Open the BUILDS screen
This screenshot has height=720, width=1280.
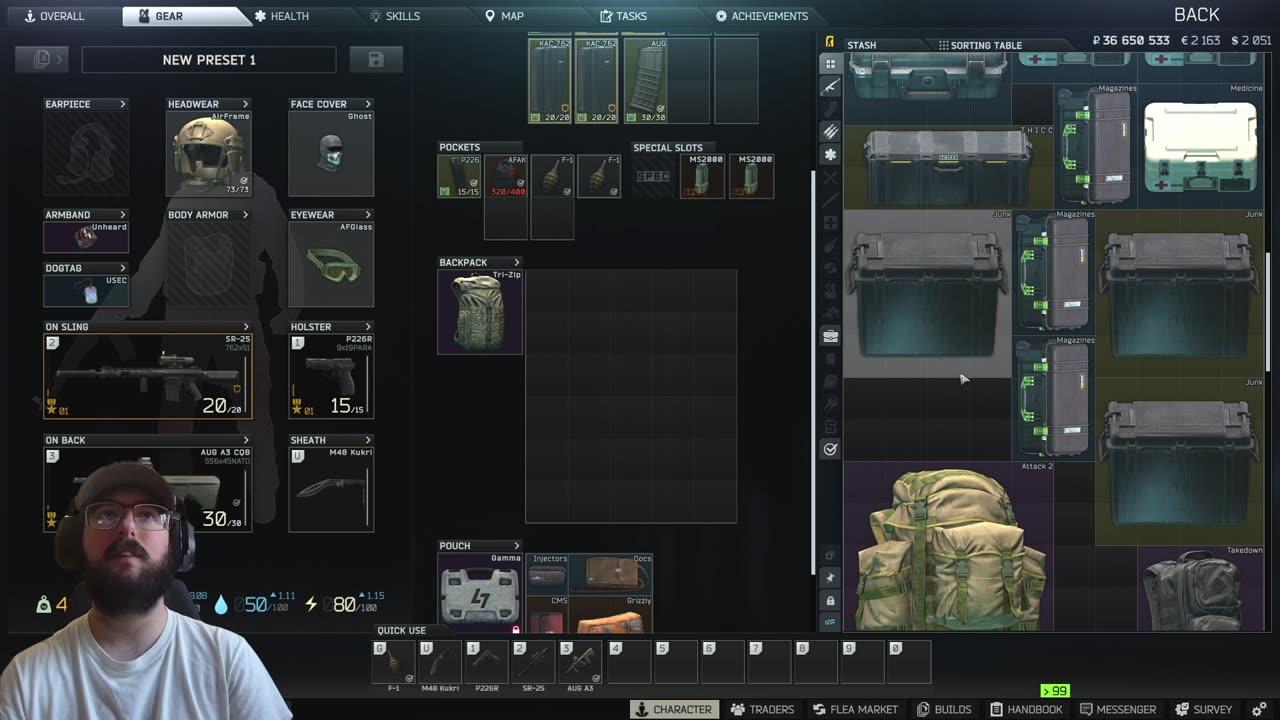tap(944, 709)
